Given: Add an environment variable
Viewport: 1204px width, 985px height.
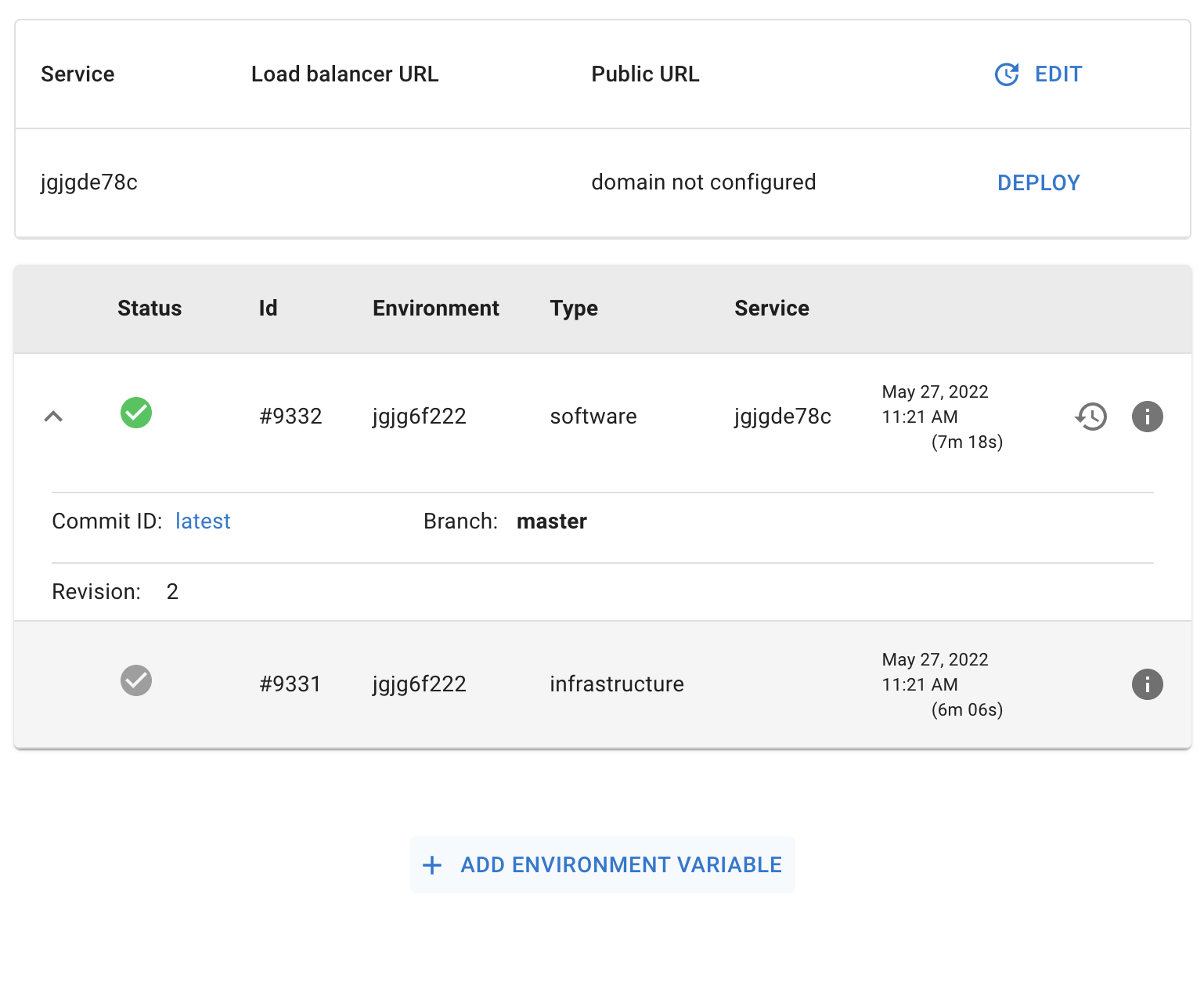Looking at the screenshot, I should pos(603,865).
